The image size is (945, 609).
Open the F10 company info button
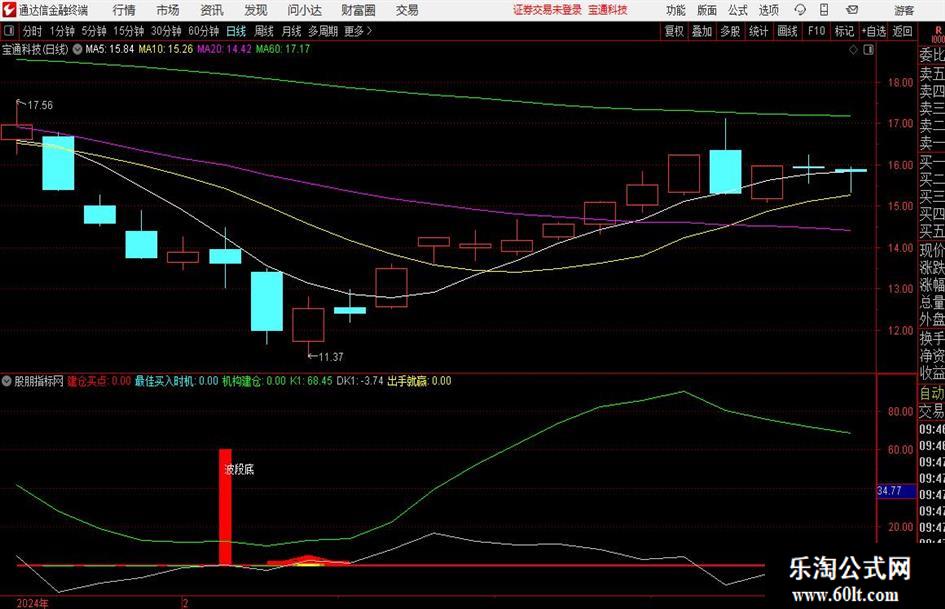point(816,31)
